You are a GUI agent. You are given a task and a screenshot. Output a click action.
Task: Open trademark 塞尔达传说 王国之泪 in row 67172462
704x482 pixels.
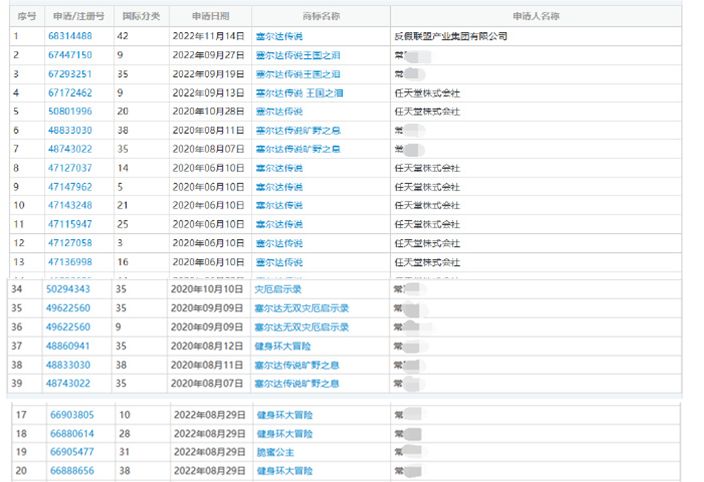click(x=299, y=93)
